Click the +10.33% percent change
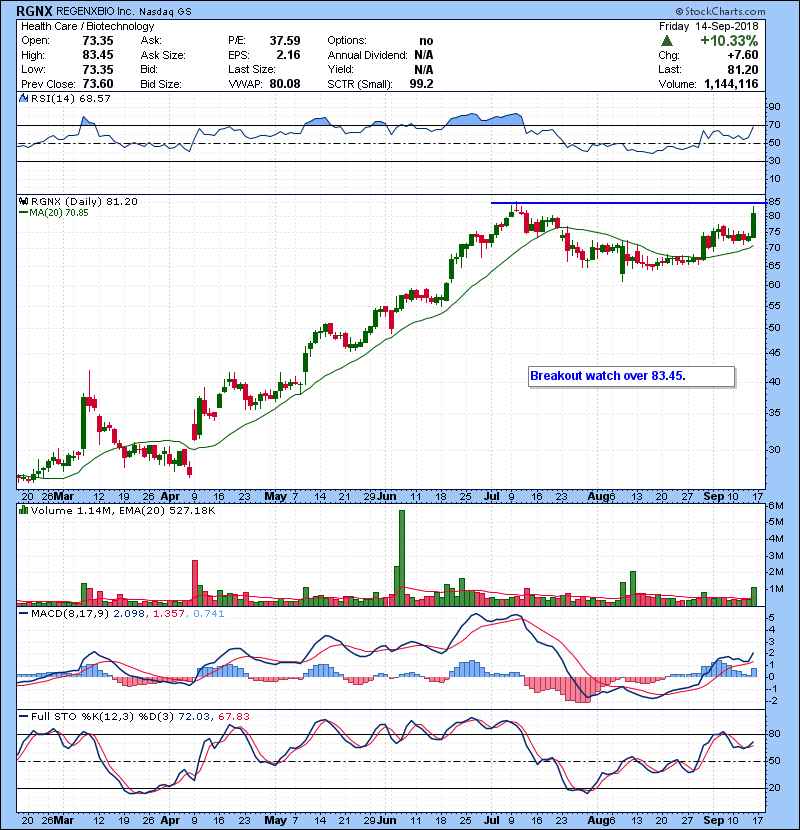 click(x=729, y=41)
